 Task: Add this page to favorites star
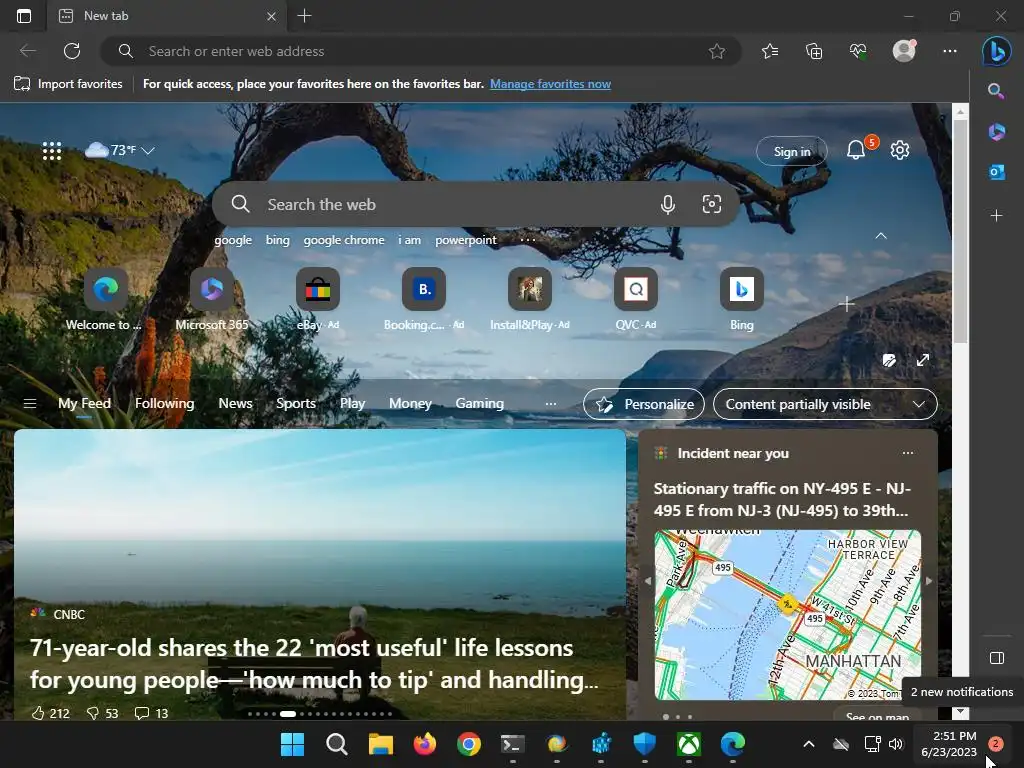coord(716,51)
